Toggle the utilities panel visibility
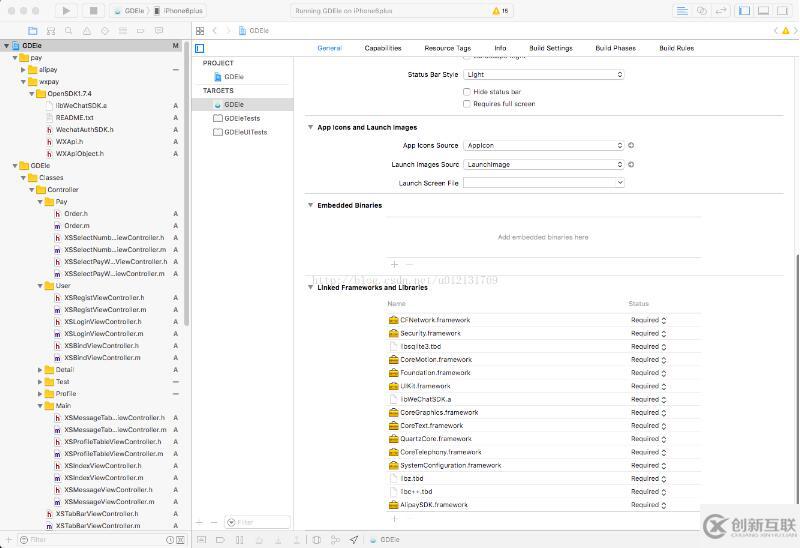The width and height of the screenshot is (800, 548). [x=782, y=11]
